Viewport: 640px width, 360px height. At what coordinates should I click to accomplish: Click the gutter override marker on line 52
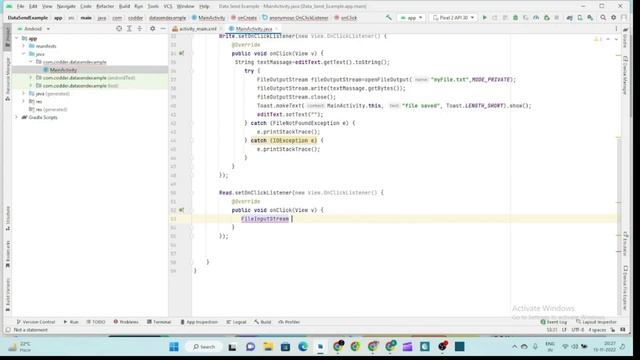181,210
